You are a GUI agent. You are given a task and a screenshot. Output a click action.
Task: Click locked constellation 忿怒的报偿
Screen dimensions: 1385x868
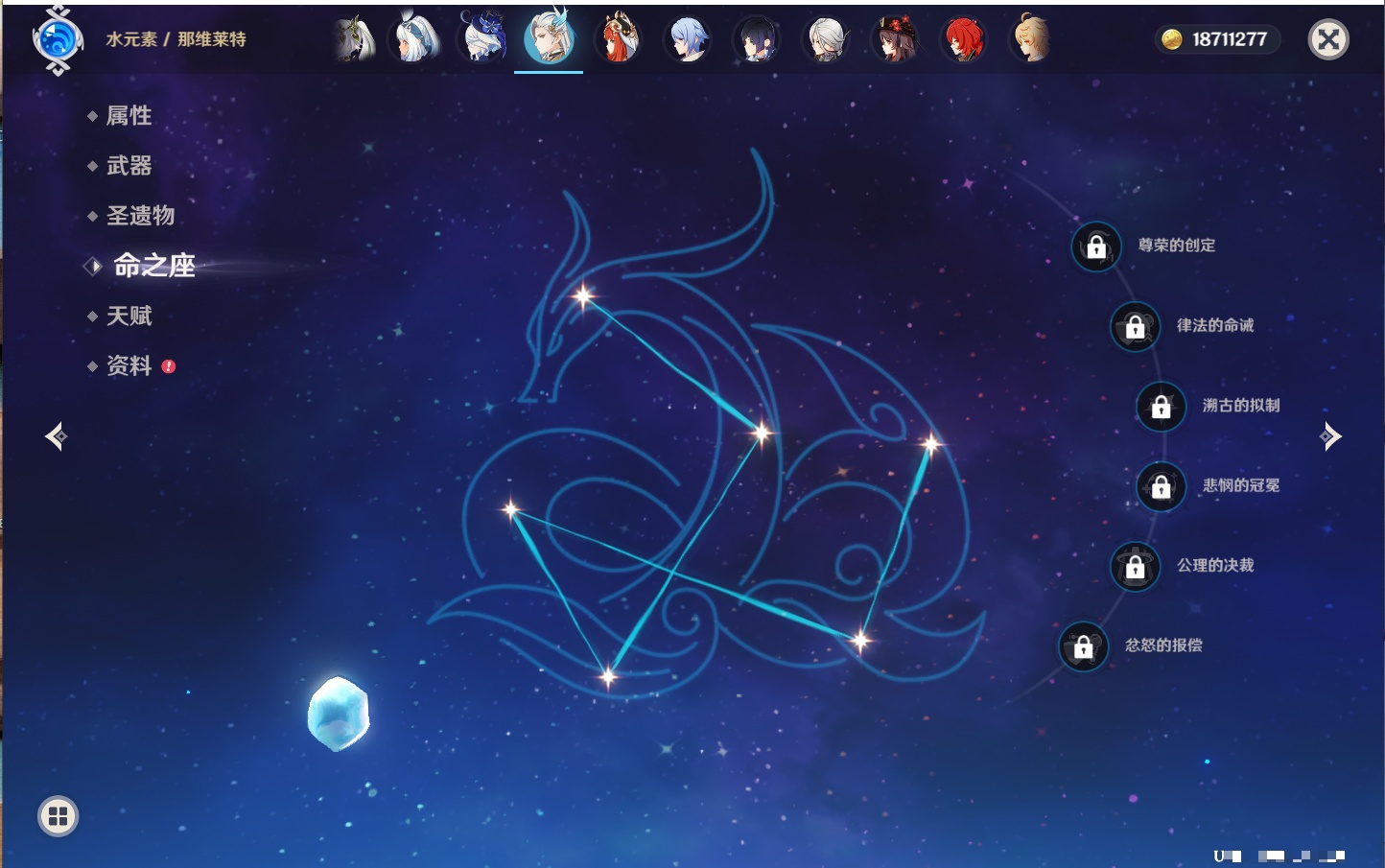[1083, 646]
